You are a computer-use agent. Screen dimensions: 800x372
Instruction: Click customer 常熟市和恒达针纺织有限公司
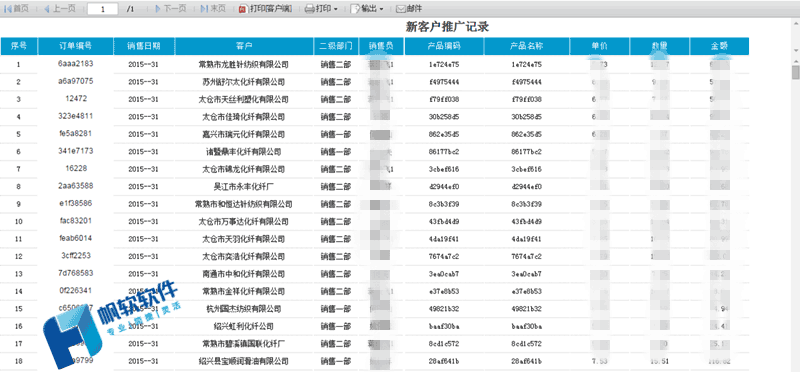pos(243,205)
